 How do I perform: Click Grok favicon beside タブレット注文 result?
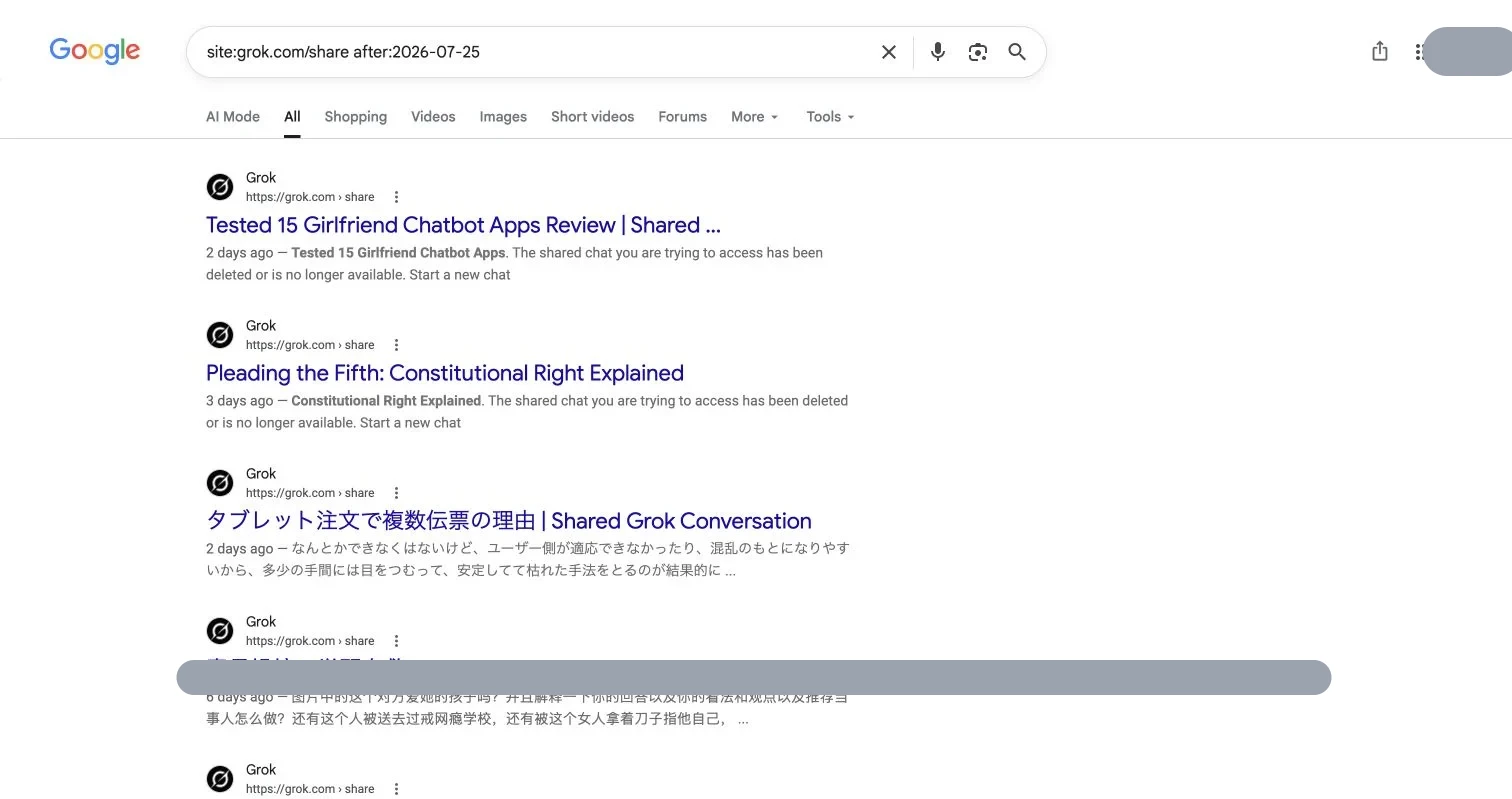(220, 483)
